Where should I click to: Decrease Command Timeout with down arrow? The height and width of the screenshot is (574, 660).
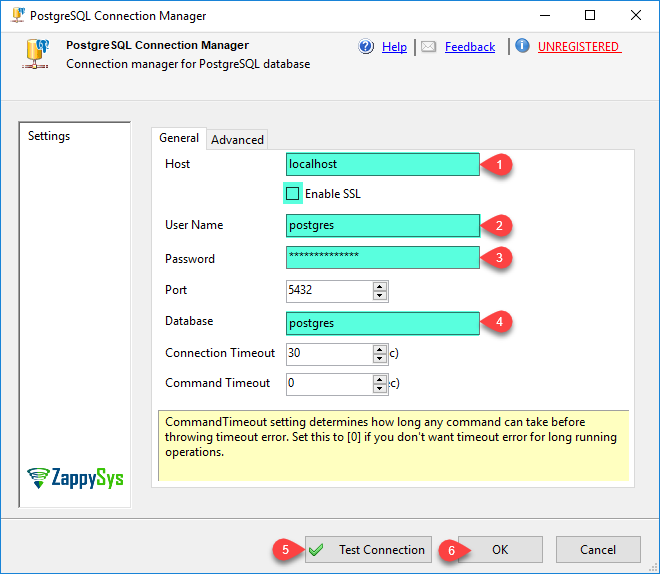click(380, 389)
